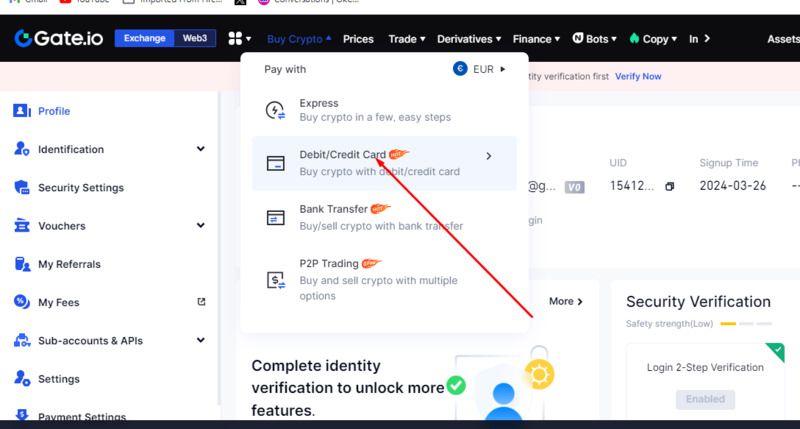
Task: Click the signup time value 2024-03-26
Action: coord(733,186)
